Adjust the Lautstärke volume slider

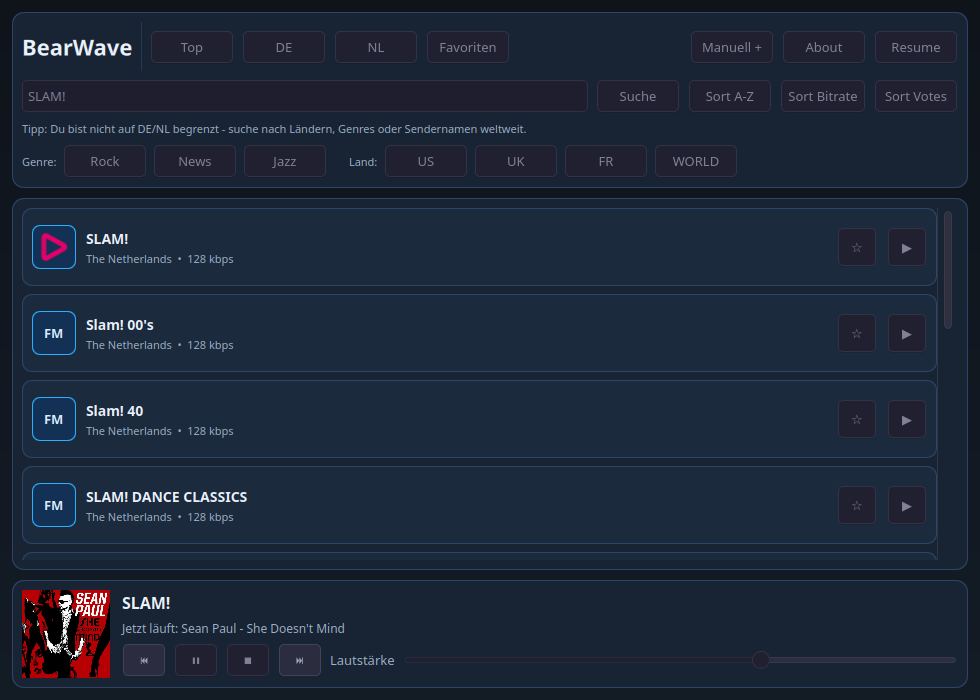(681, 660)
